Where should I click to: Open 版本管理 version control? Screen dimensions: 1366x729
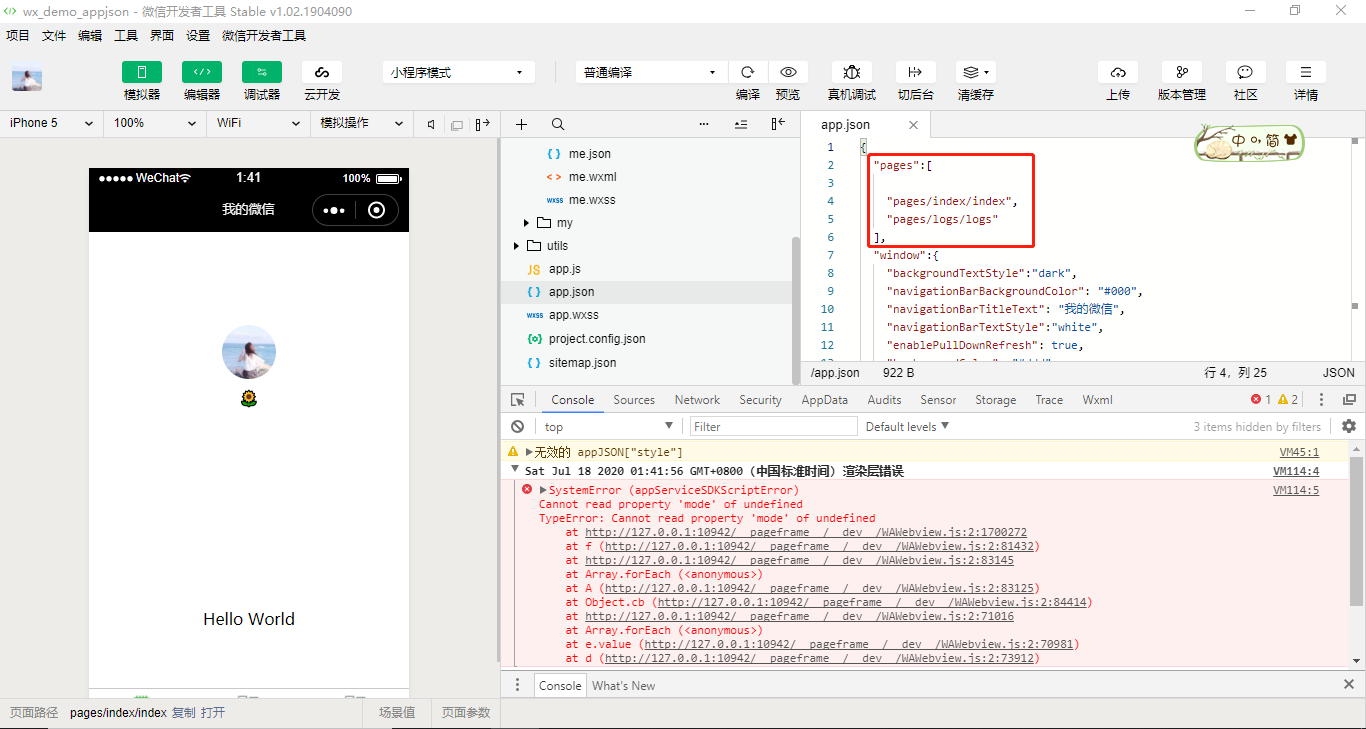tap(1182, 72)
